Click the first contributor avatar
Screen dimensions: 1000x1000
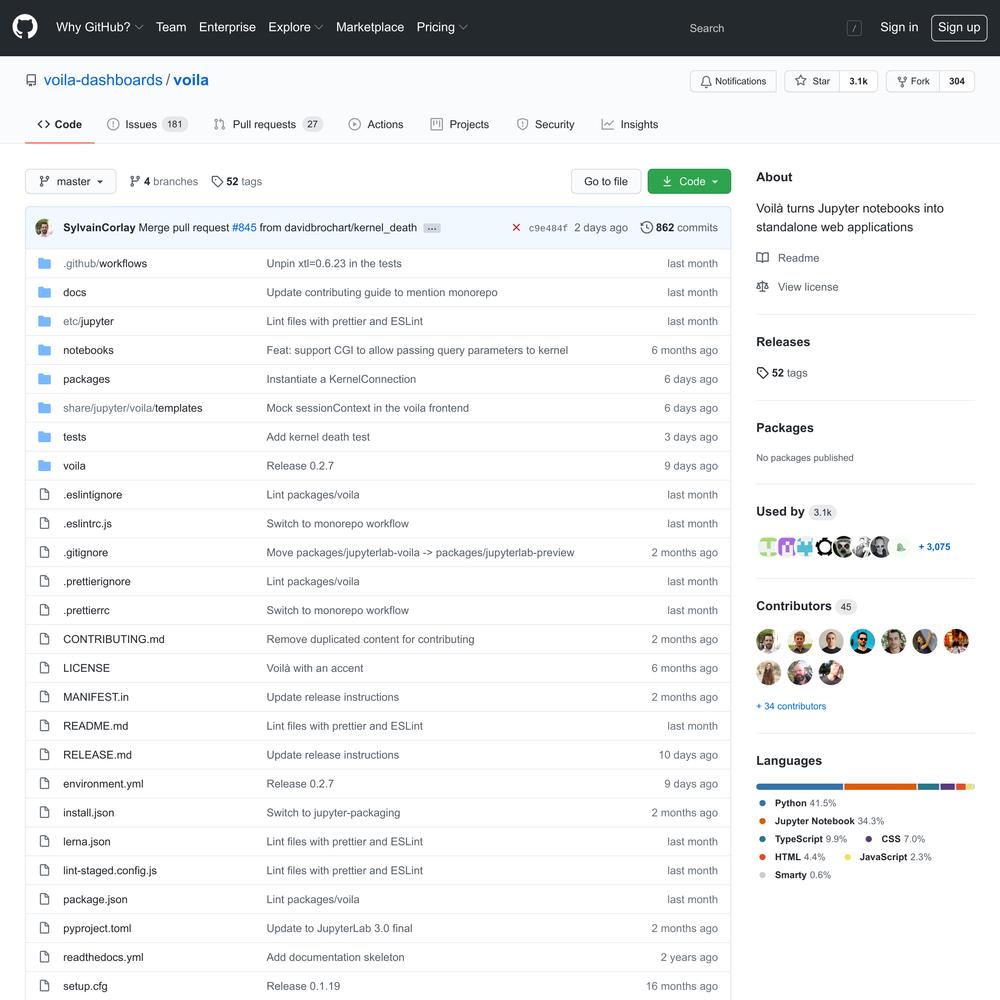coord(768,641)
